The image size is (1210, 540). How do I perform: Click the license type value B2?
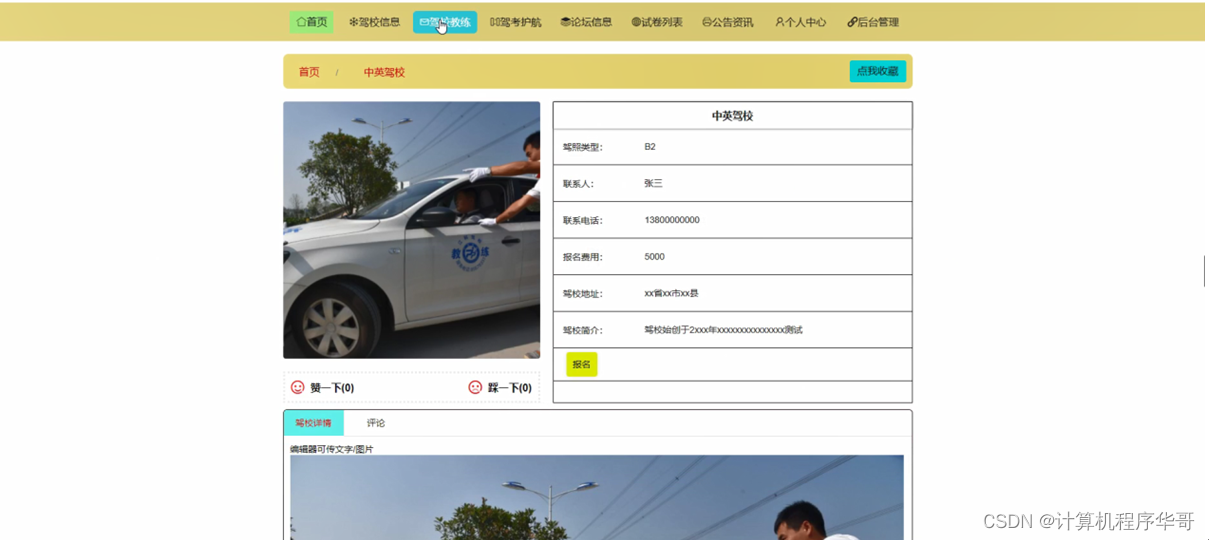[650, 147]
